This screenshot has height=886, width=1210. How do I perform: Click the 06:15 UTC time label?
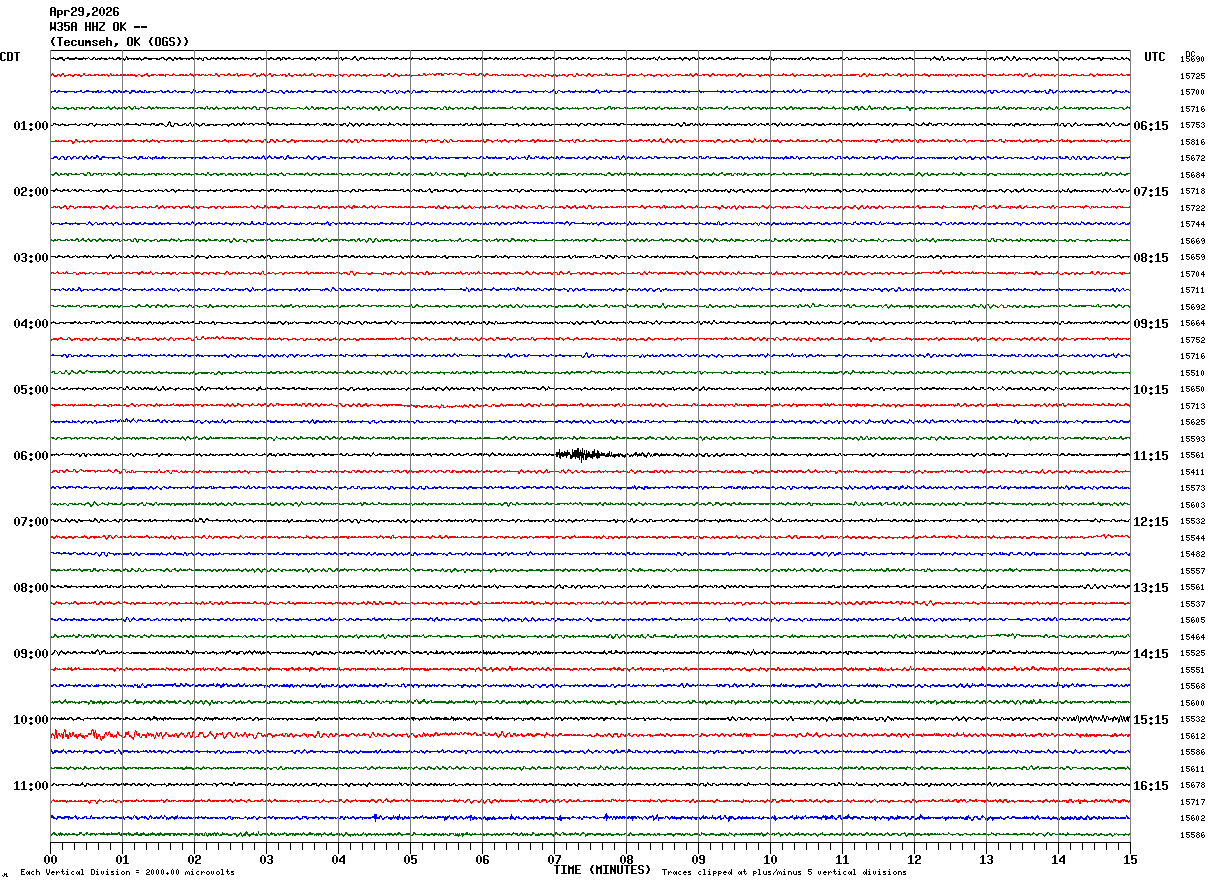click(1150, 126)
